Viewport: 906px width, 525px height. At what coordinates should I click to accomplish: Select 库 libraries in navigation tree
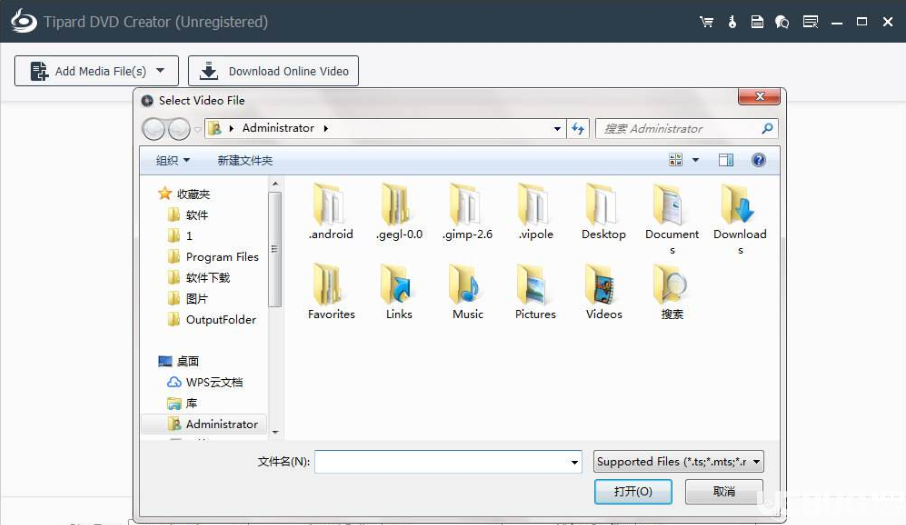point(182,403)
